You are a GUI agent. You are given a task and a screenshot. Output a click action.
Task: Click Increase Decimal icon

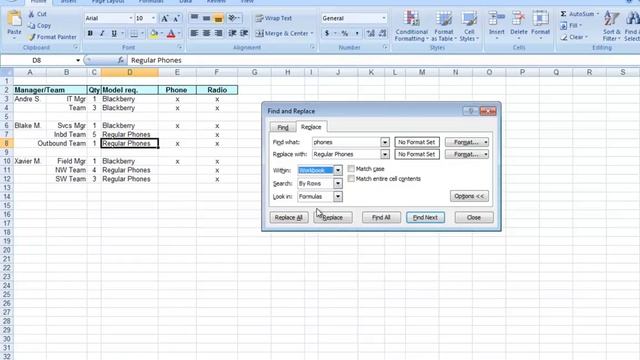pos(371,33)
